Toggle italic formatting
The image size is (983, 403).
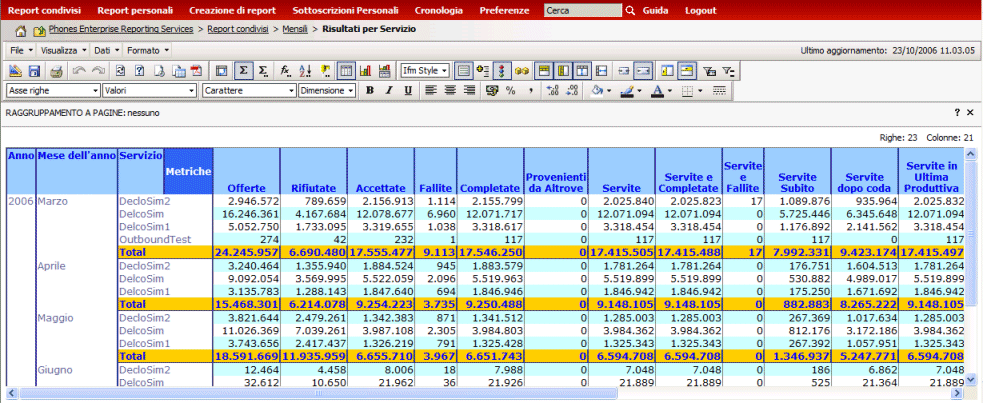coord(389,90)
